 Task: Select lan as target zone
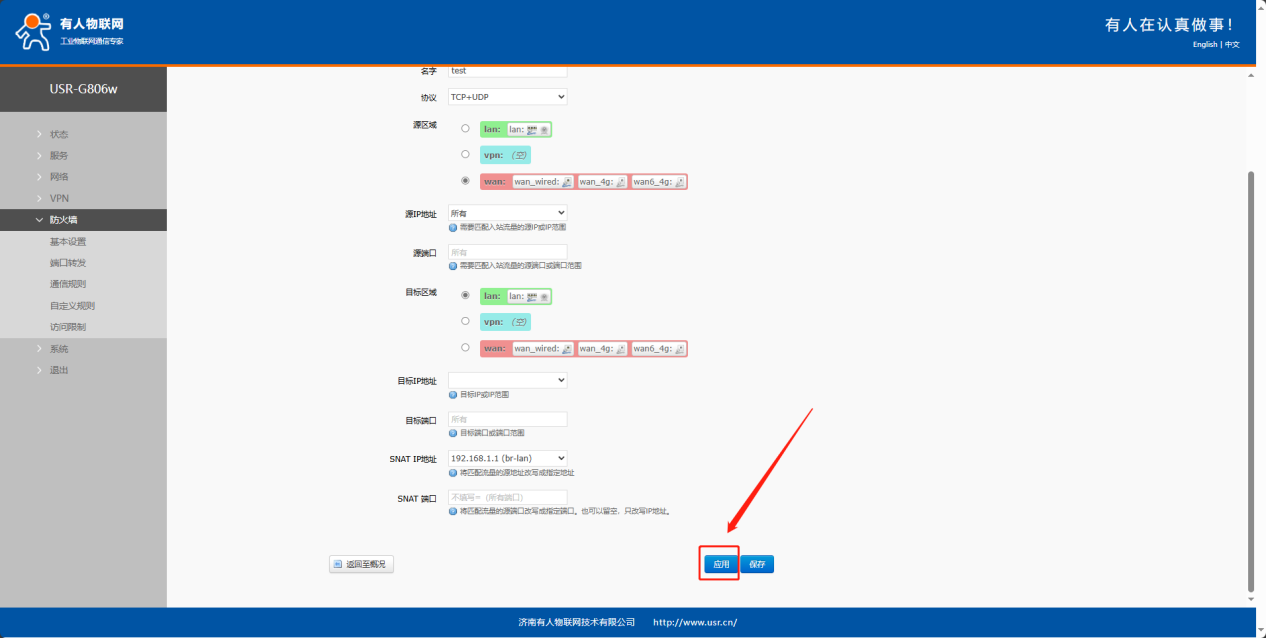point(465,295)
